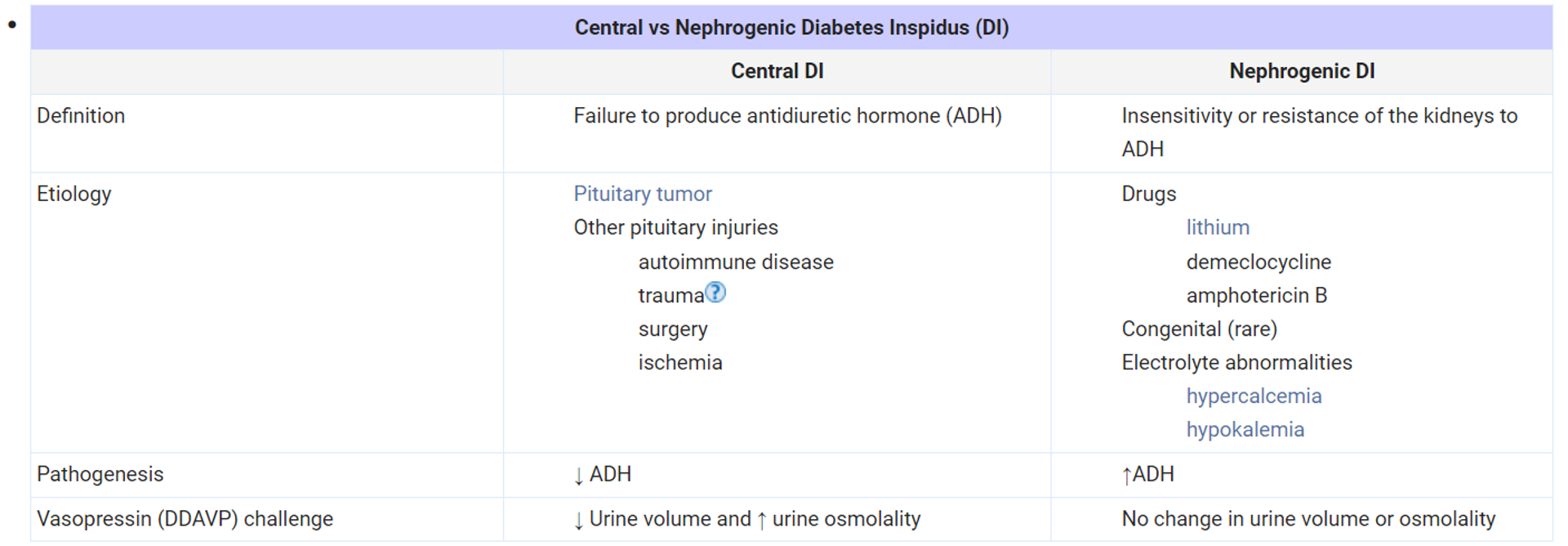Viewport: 1568px width, 546px height.
Task: Select the Central DI column header
Action: coord(777,71)
